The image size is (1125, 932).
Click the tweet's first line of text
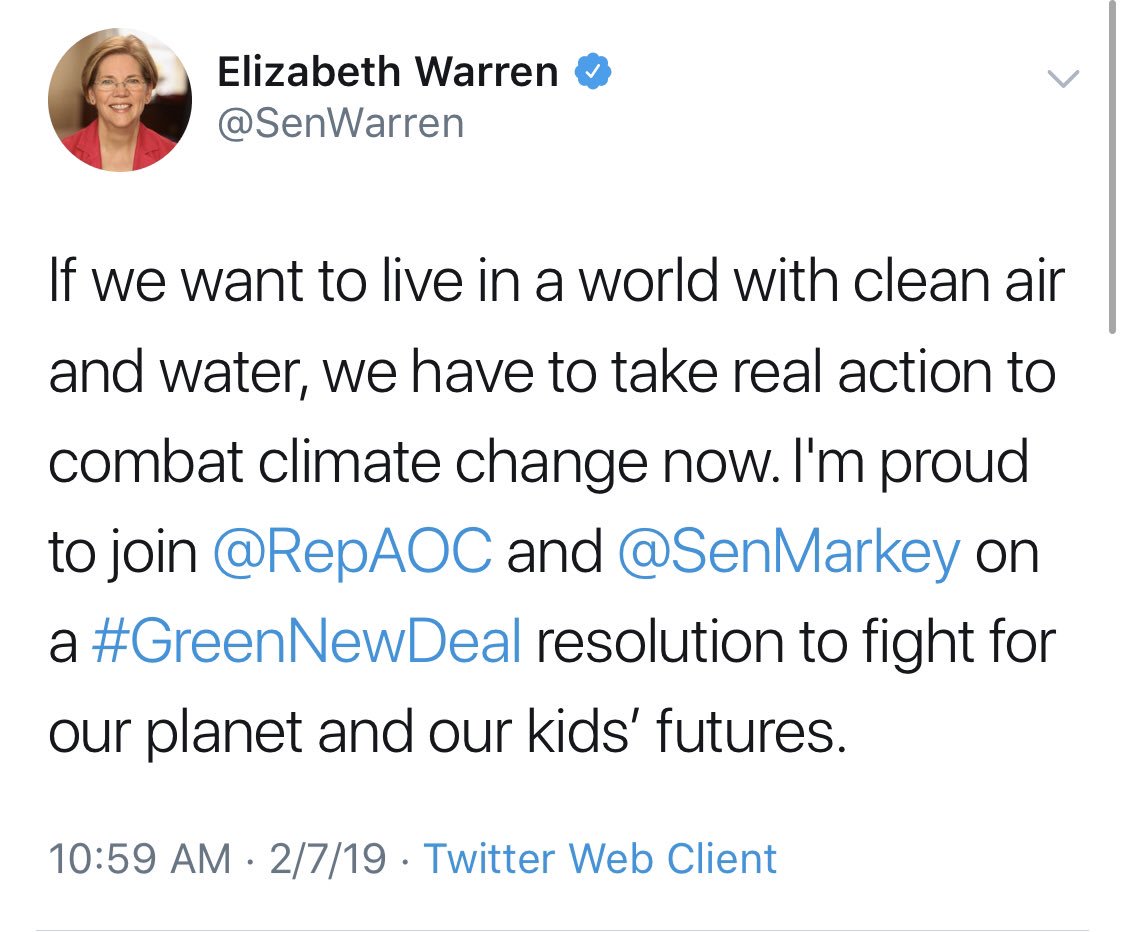click(556, 283)
